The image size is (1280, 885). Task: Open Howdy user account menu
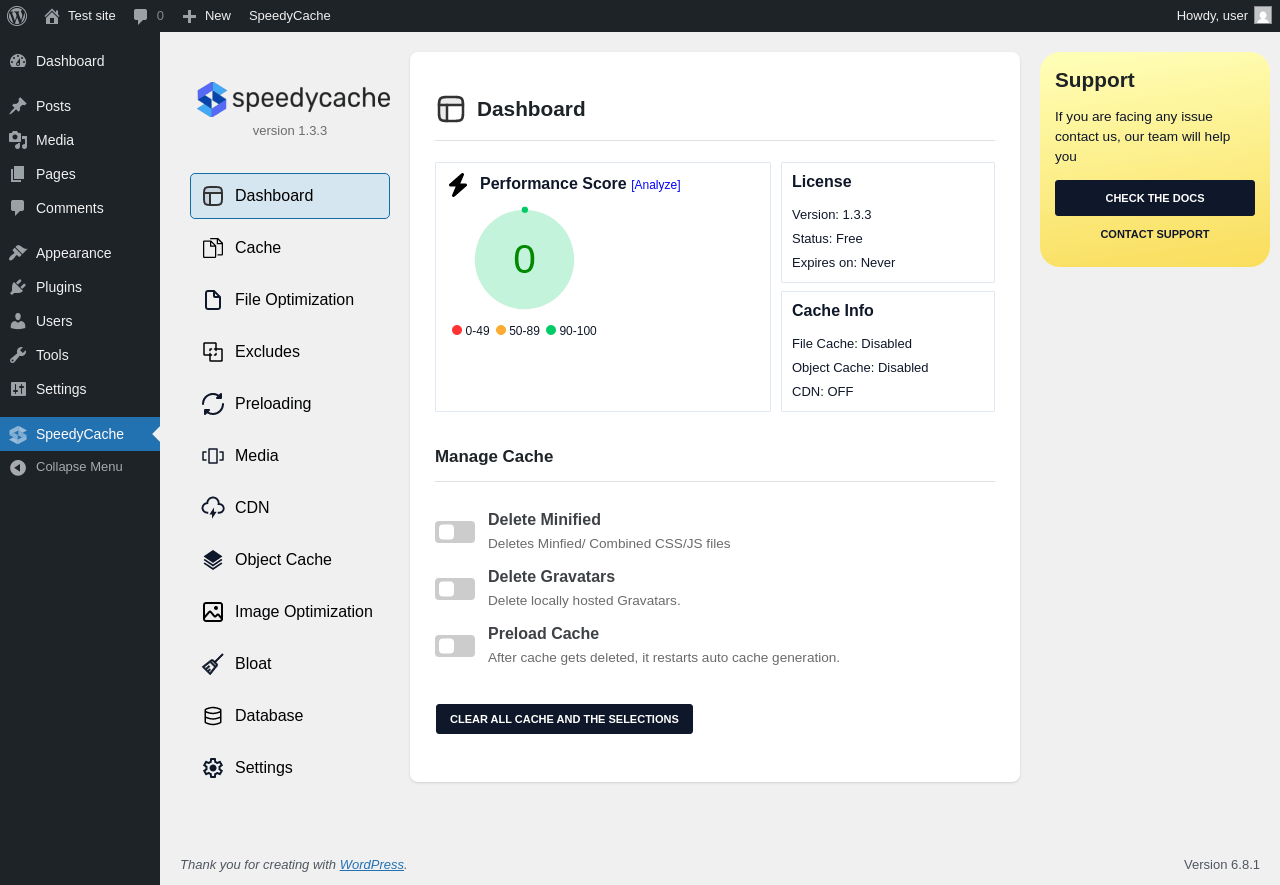(x=1222, y=16)
